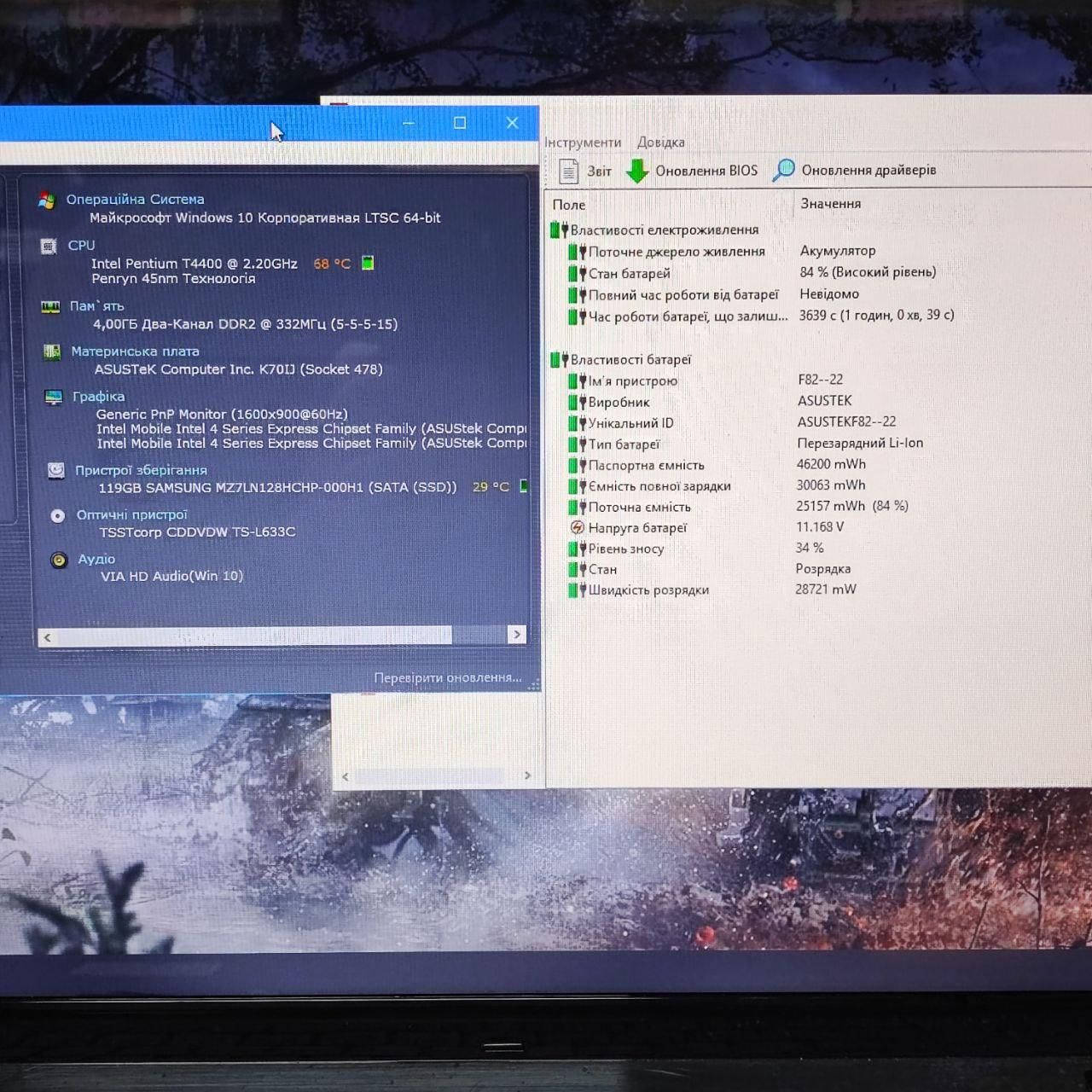
Task: Open the Звіт report icon
Action: (x=568, y=171)
